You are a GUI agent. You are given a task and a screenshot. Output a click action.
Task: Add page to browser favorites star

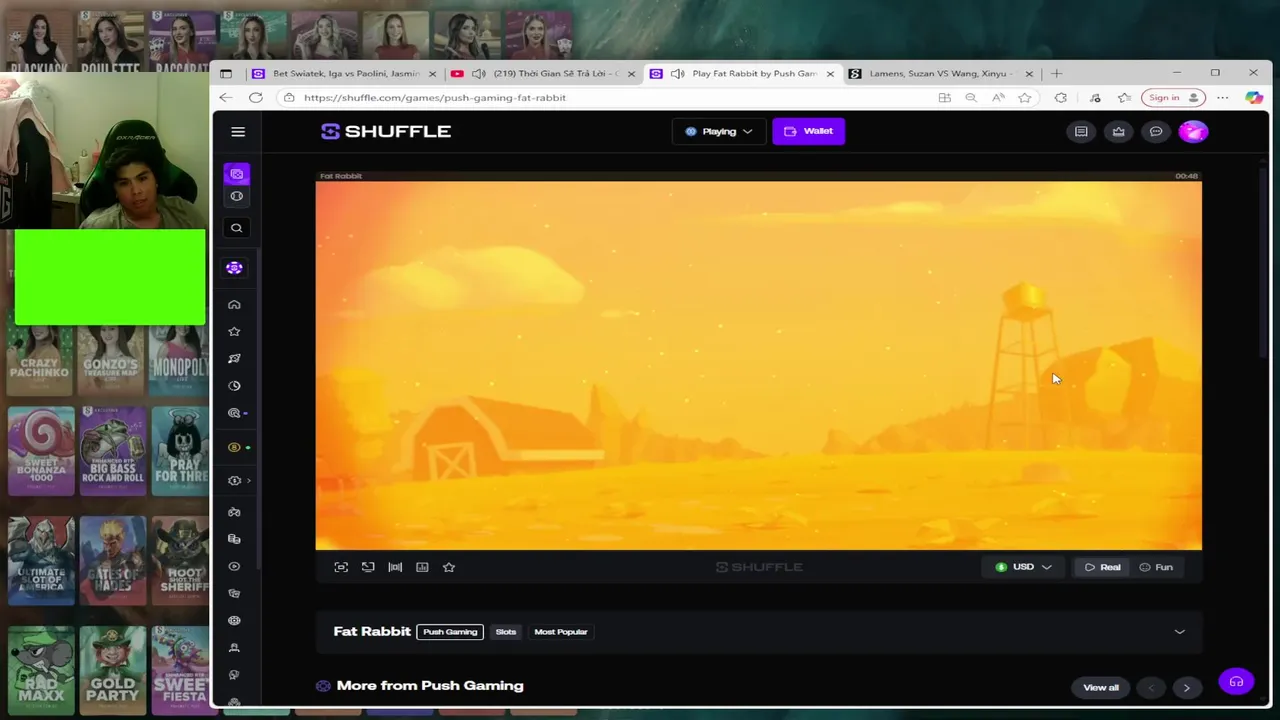point(1025,98)
